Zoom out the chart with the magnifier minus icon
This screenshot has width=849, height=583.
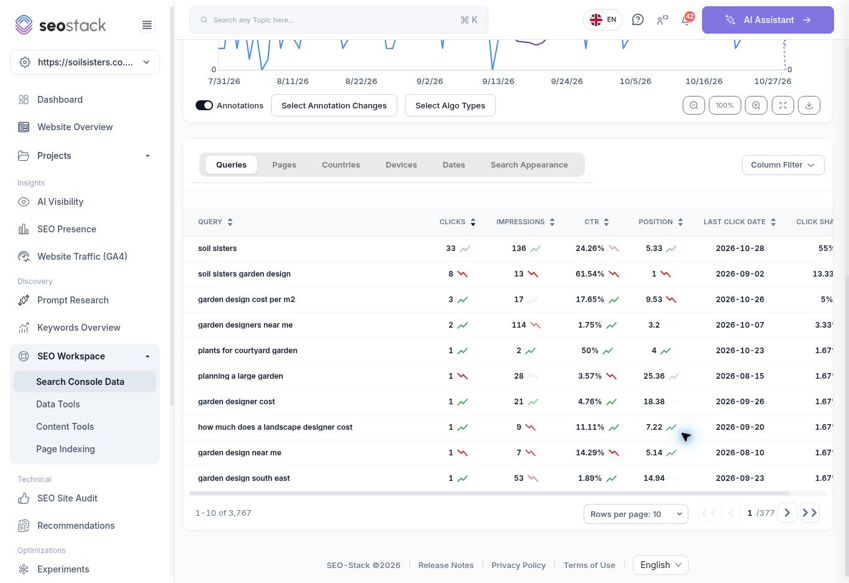[694, 106]
